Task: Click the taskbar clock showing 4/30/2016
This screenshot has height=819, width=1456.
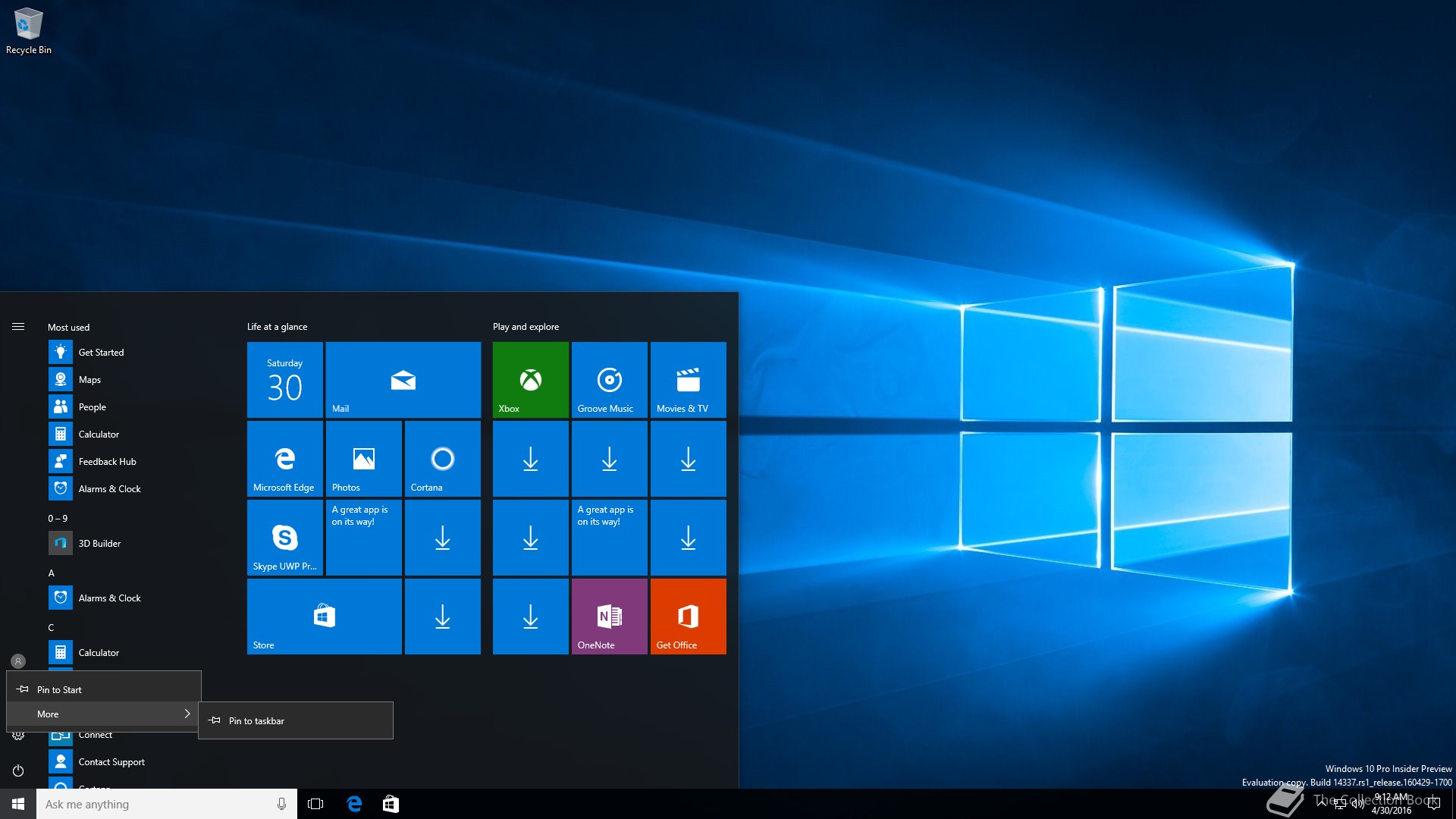Action: point(1392,804)
